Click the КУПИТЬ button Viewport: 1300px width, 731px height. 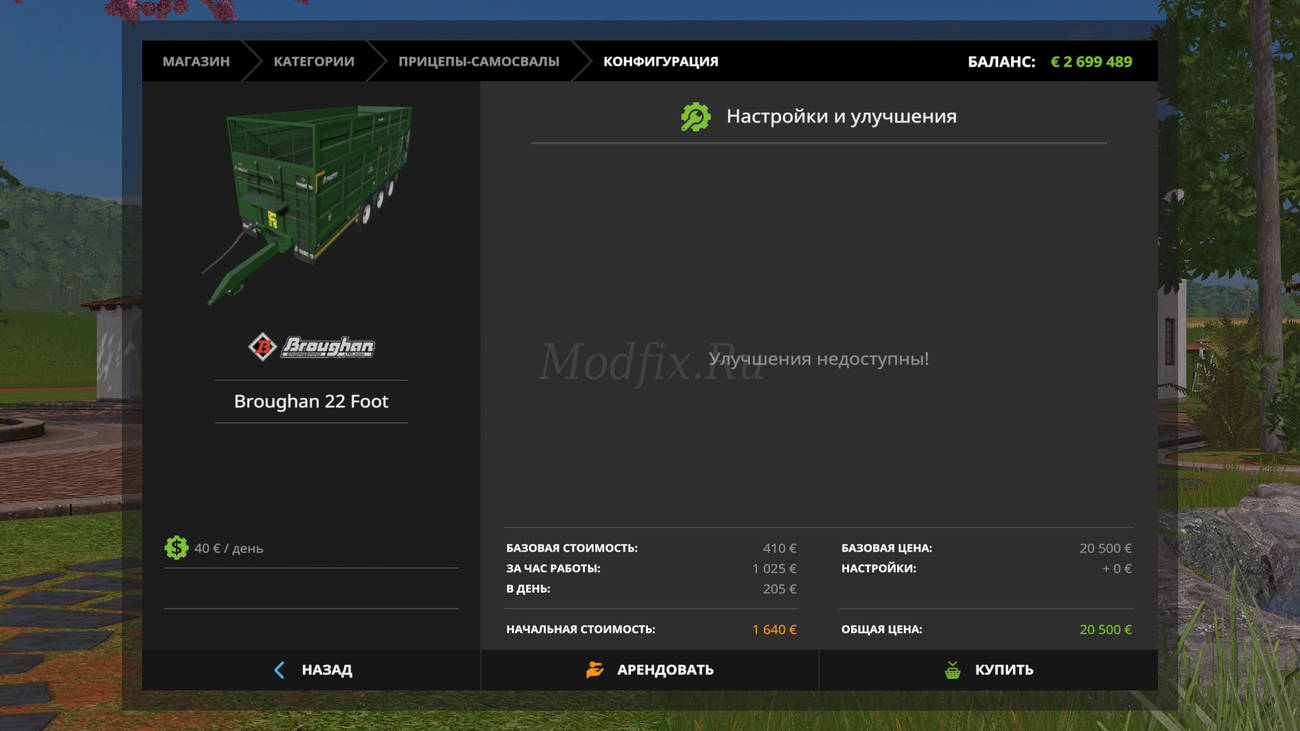coord(988,670)
